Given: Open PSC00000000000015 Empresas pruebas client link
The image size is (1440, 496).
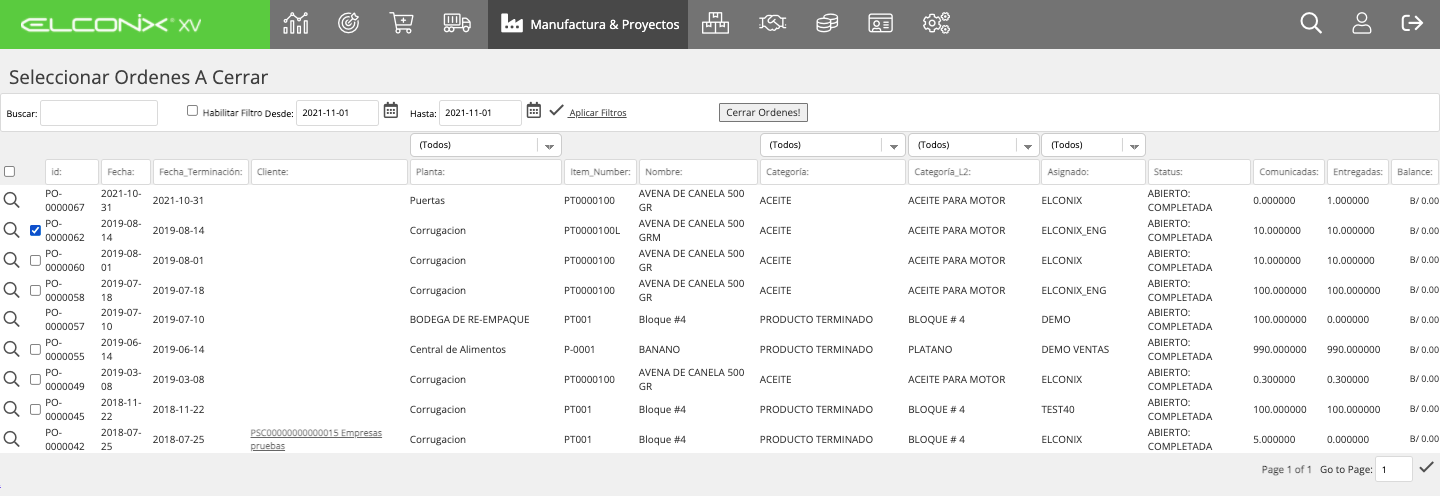Looking at the screenshot, I should [x=316, y=439].
